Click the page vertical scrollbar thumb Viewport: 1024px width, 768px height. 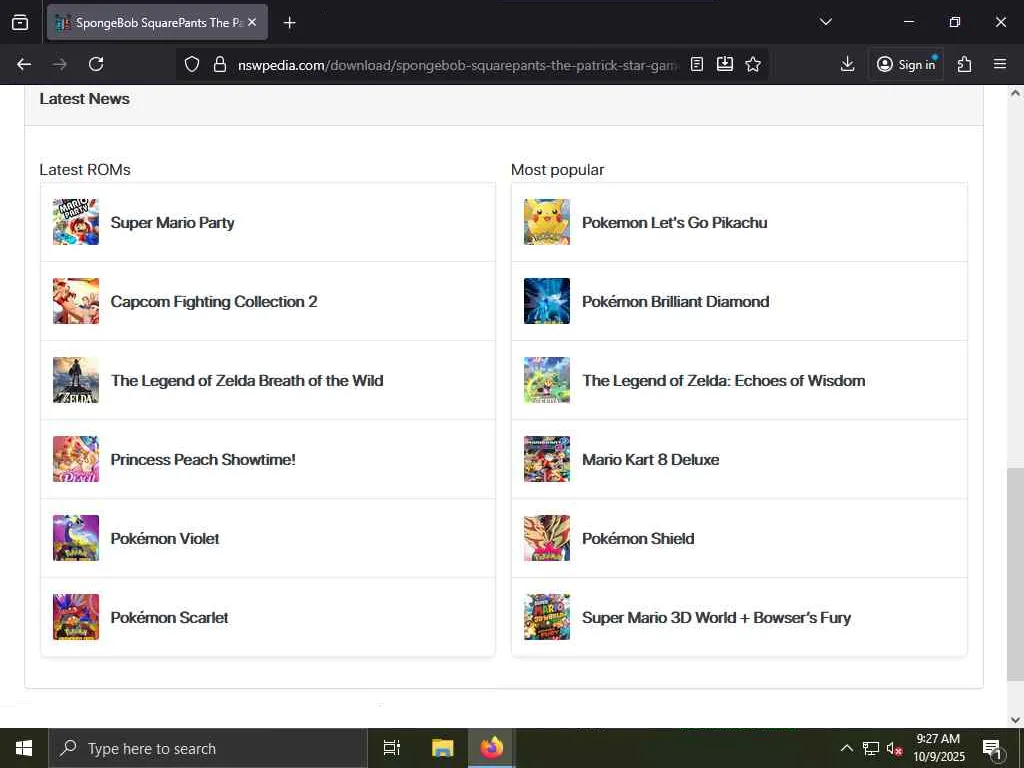click(1015, 575)
